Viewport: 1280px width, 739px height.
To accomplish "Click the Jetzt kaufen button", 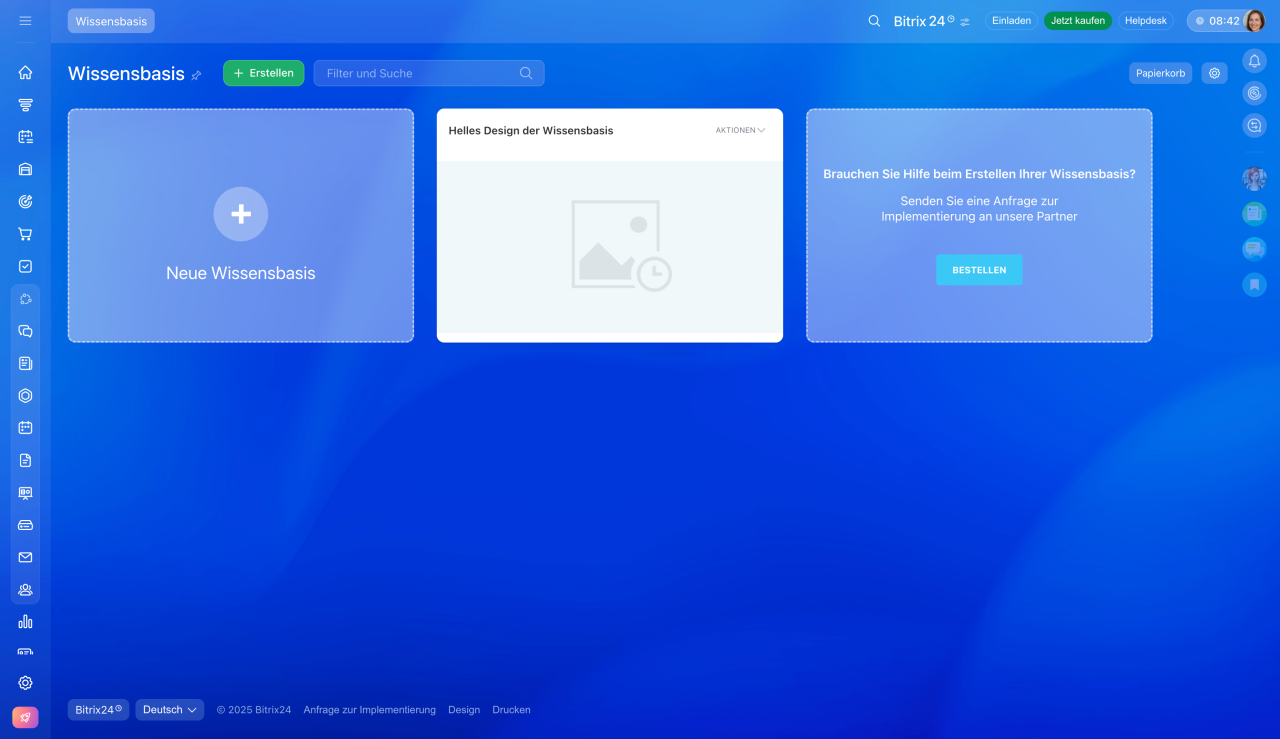I will pyautogui.click(x=1078, y=21).
